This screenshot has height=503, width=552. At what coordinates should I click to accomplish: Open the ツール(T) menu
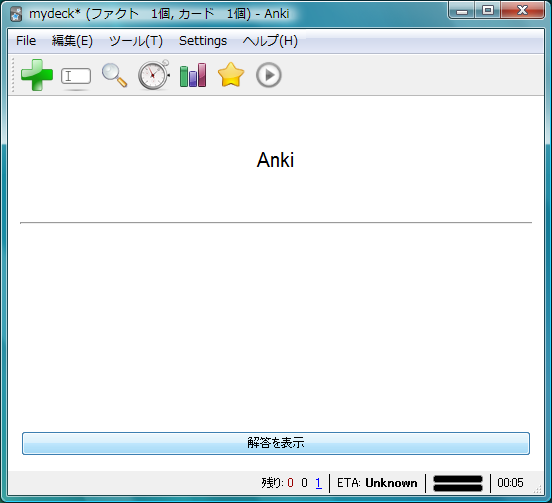(136, 41)
